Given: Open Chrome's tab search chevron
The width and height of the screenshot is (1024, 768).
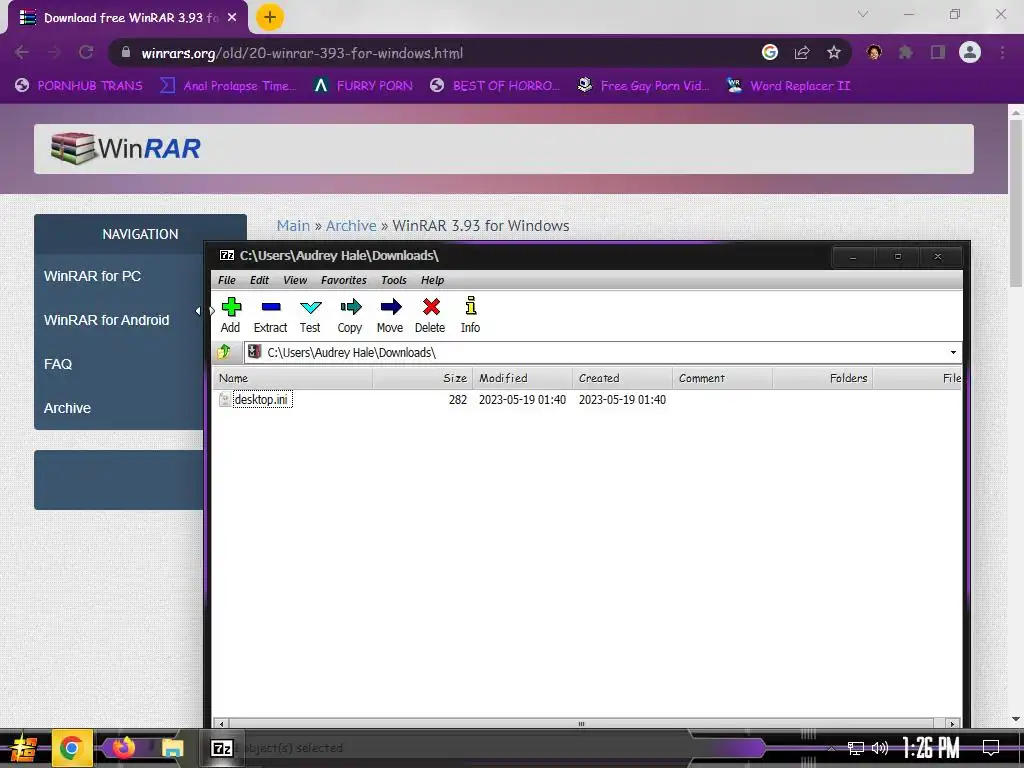Looking at the screenshot, I should [x=863, y=14].
